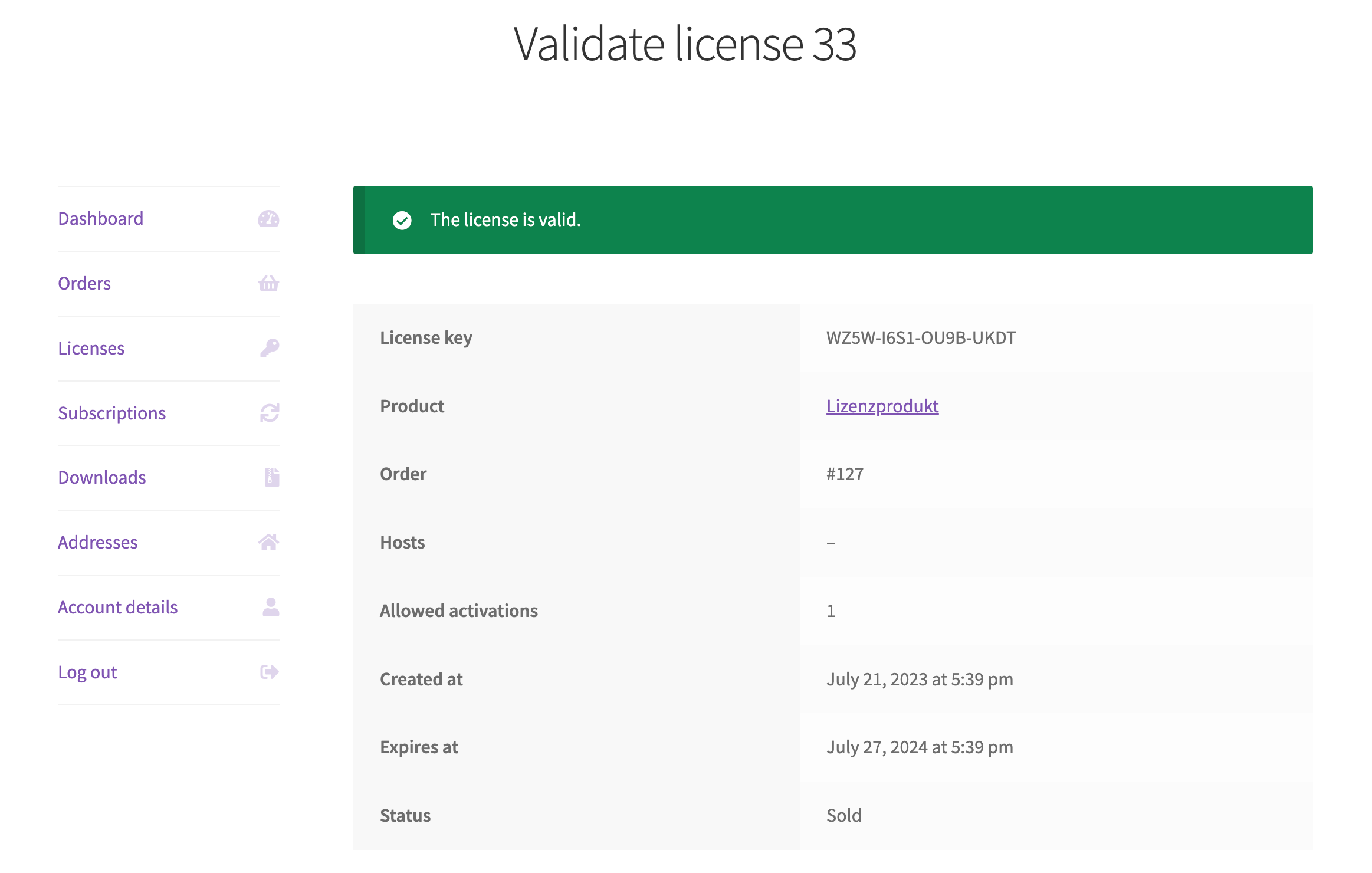This screenshot has width=1372, height=873.
Task: Click the status value 'Sold'
Action: 844,815
